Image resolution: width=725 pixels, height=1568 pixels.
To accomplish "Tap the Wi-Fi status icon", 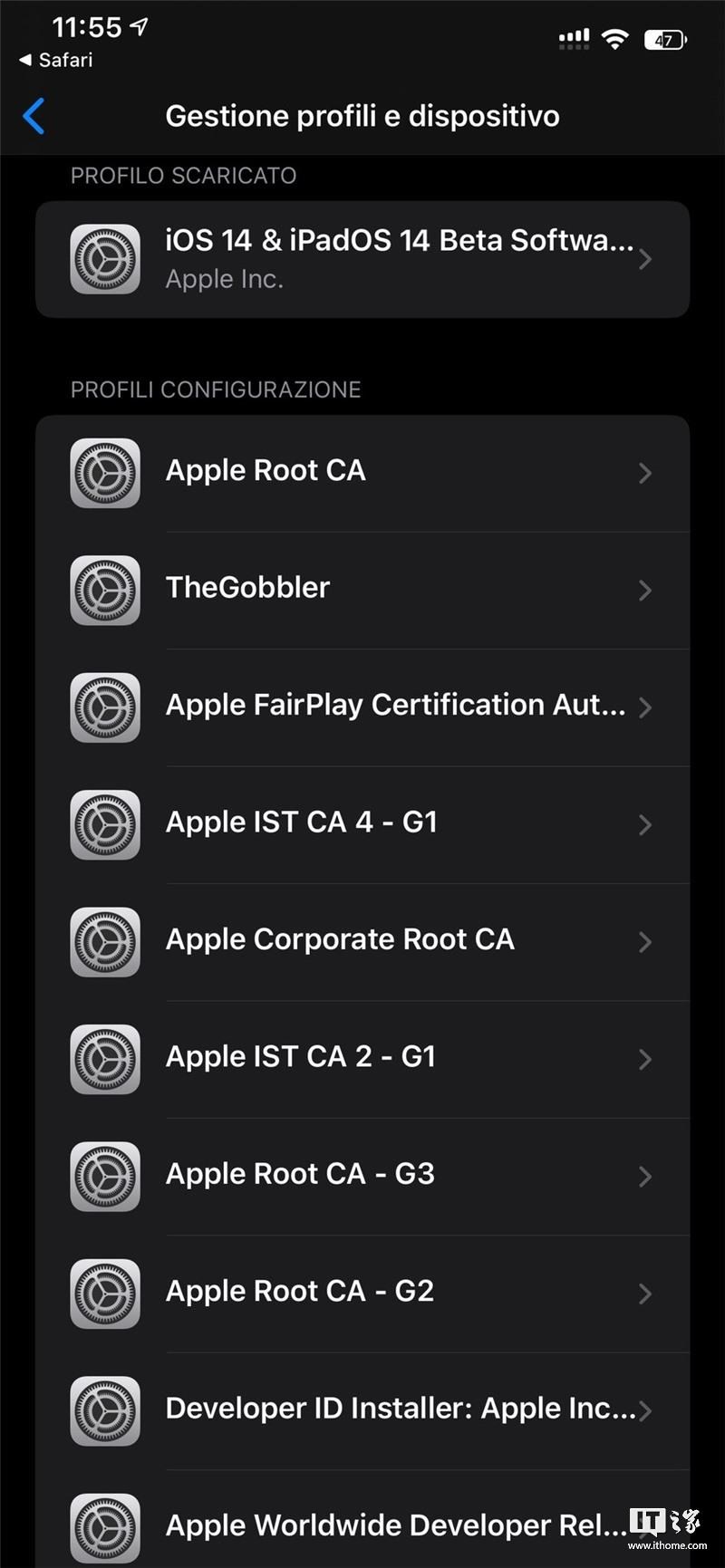I will coord(615,39).
